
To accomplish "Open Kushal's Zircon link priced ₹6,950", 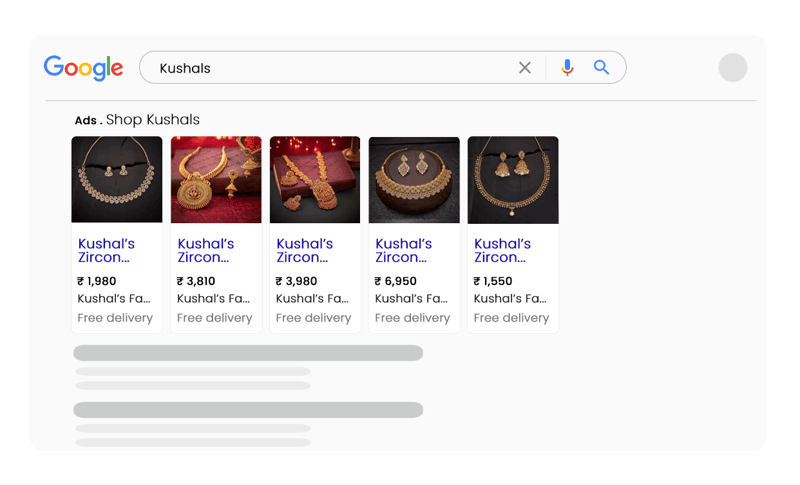I will pyautogui.click(x=403, y=250).
